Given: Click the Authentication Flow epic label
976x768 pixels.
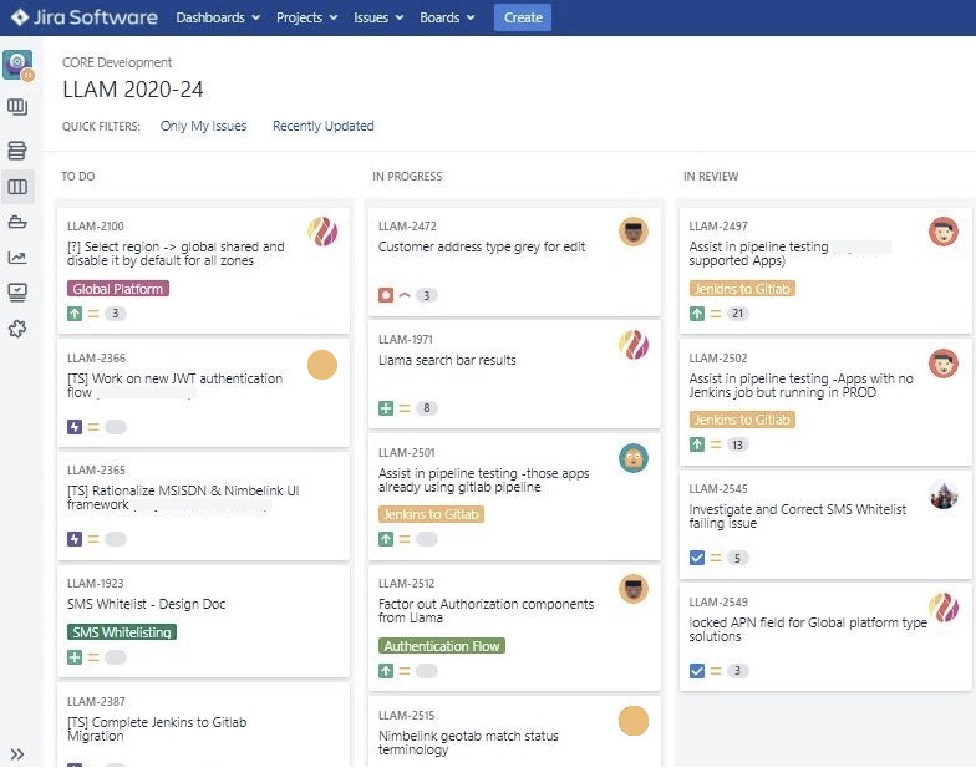Looking at the screenshot, I should tap(441, 646).
